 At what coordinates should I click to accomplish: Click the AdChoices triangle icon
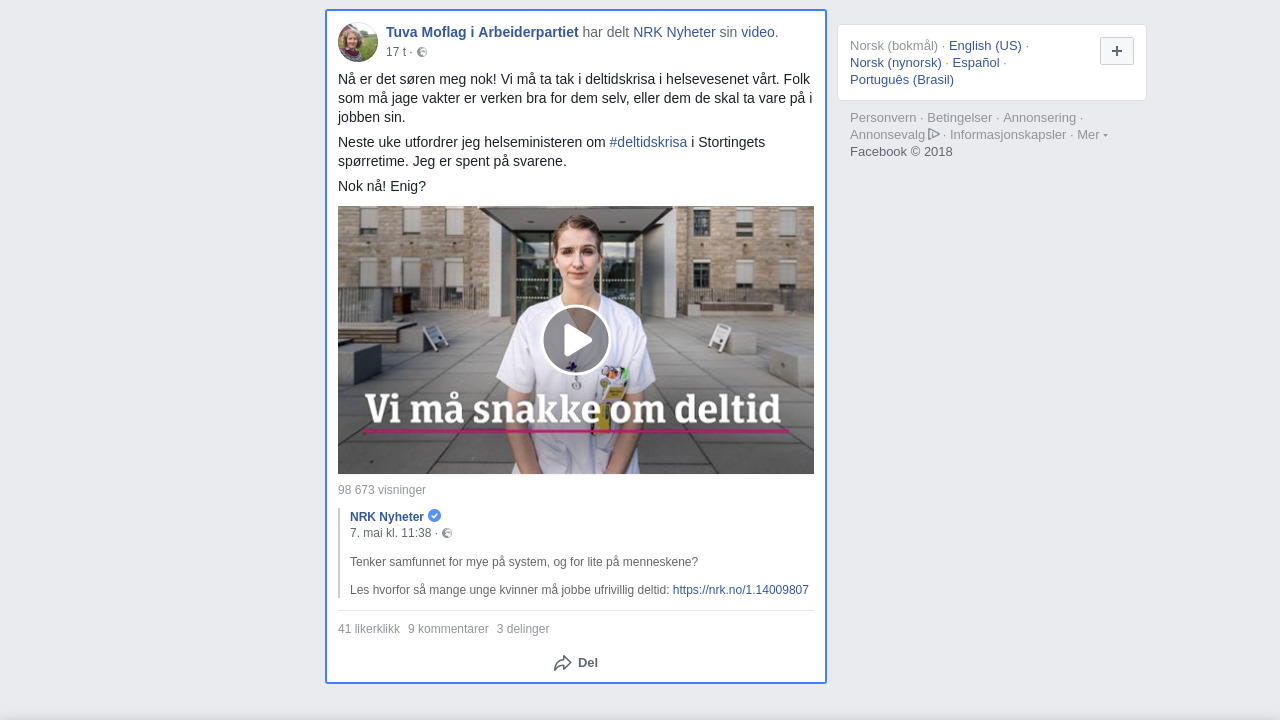coord(934,134)
